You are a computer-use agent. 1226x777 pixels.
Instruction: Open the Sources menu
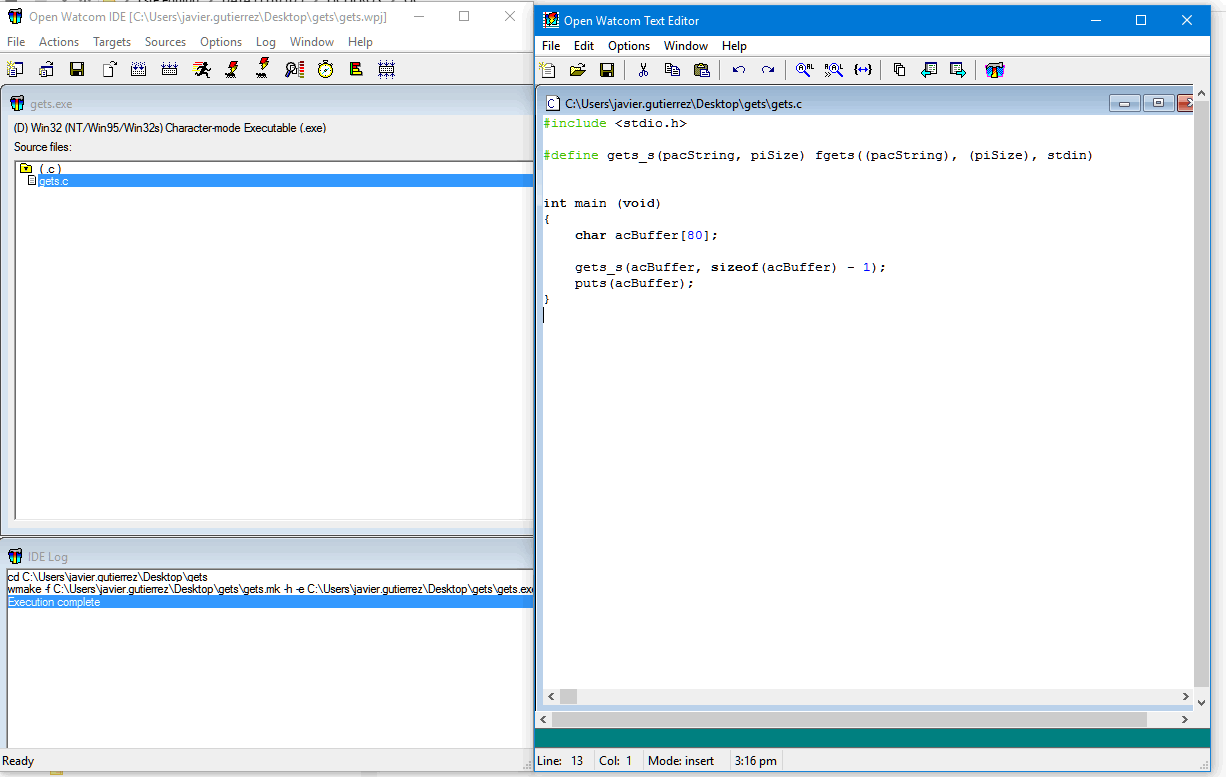pos(165,42)
